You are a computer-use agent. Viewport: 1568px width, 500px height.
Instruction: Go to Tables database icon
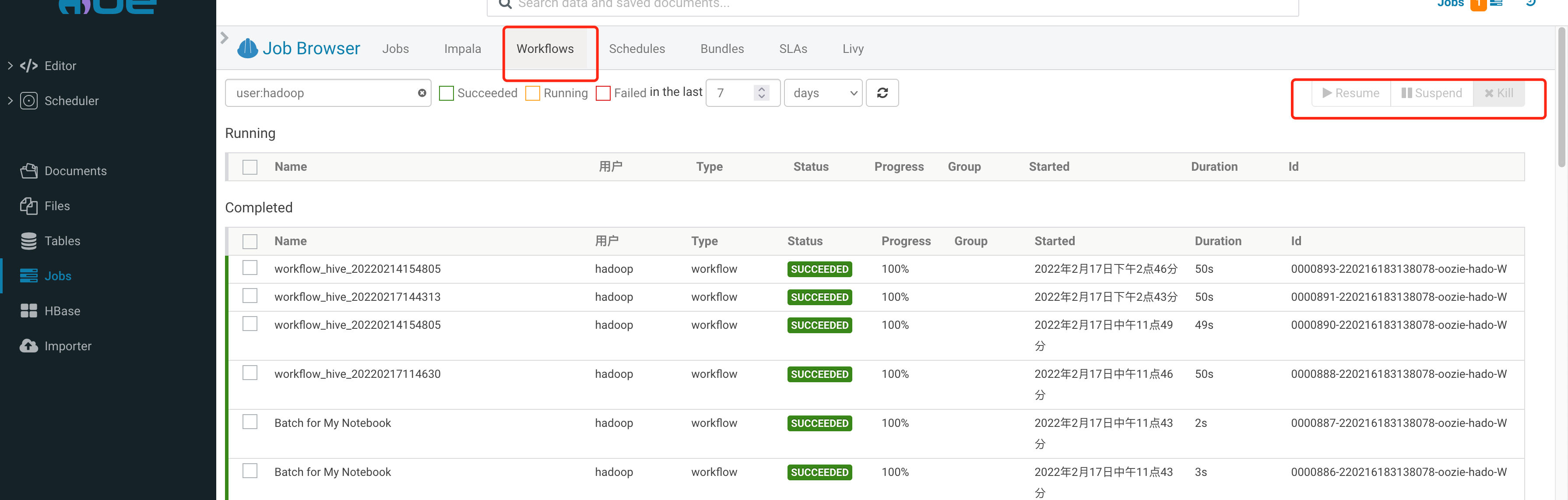pyautogui.click(x=28, y=240)
